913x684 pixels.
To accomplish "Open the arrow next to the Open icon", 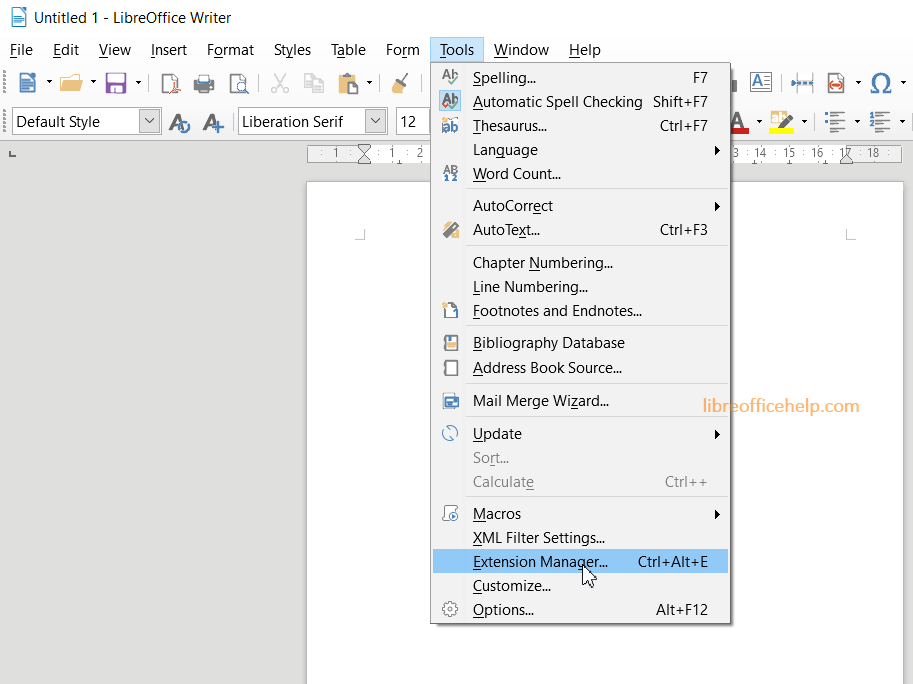I will tap(93, 83).
